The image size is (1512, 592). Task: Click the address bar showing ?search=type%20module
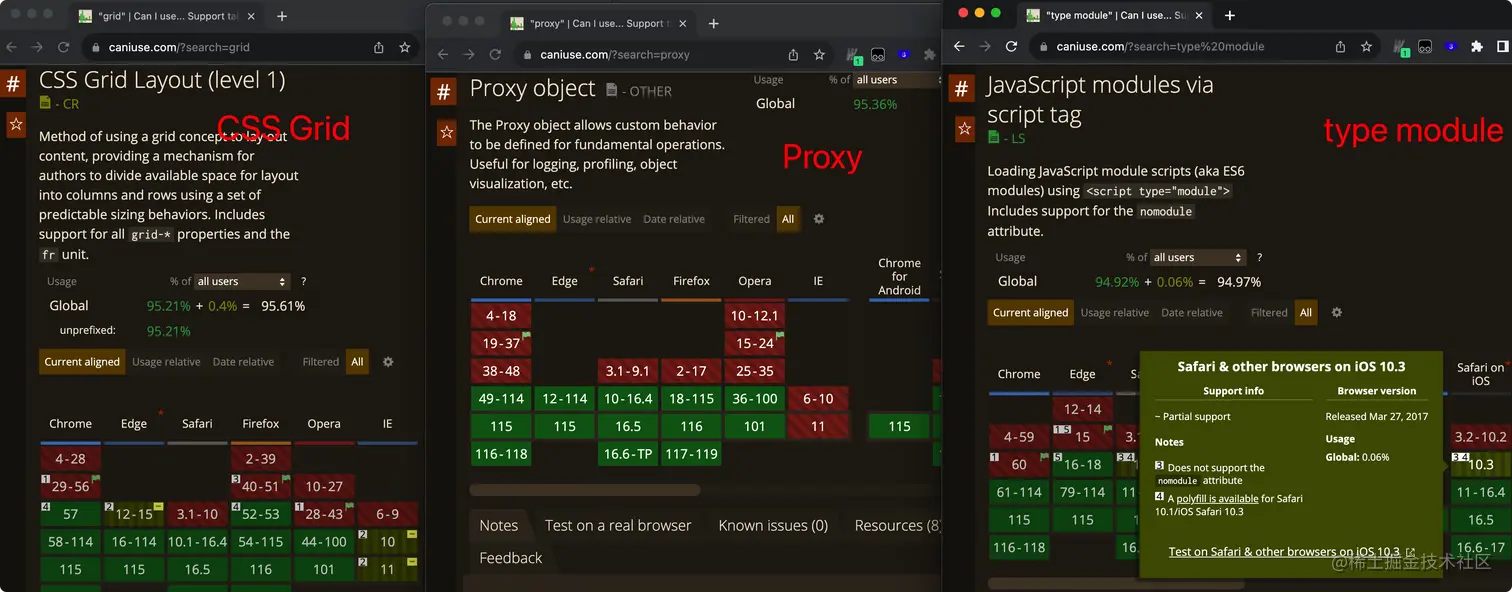coord(1205,46)
